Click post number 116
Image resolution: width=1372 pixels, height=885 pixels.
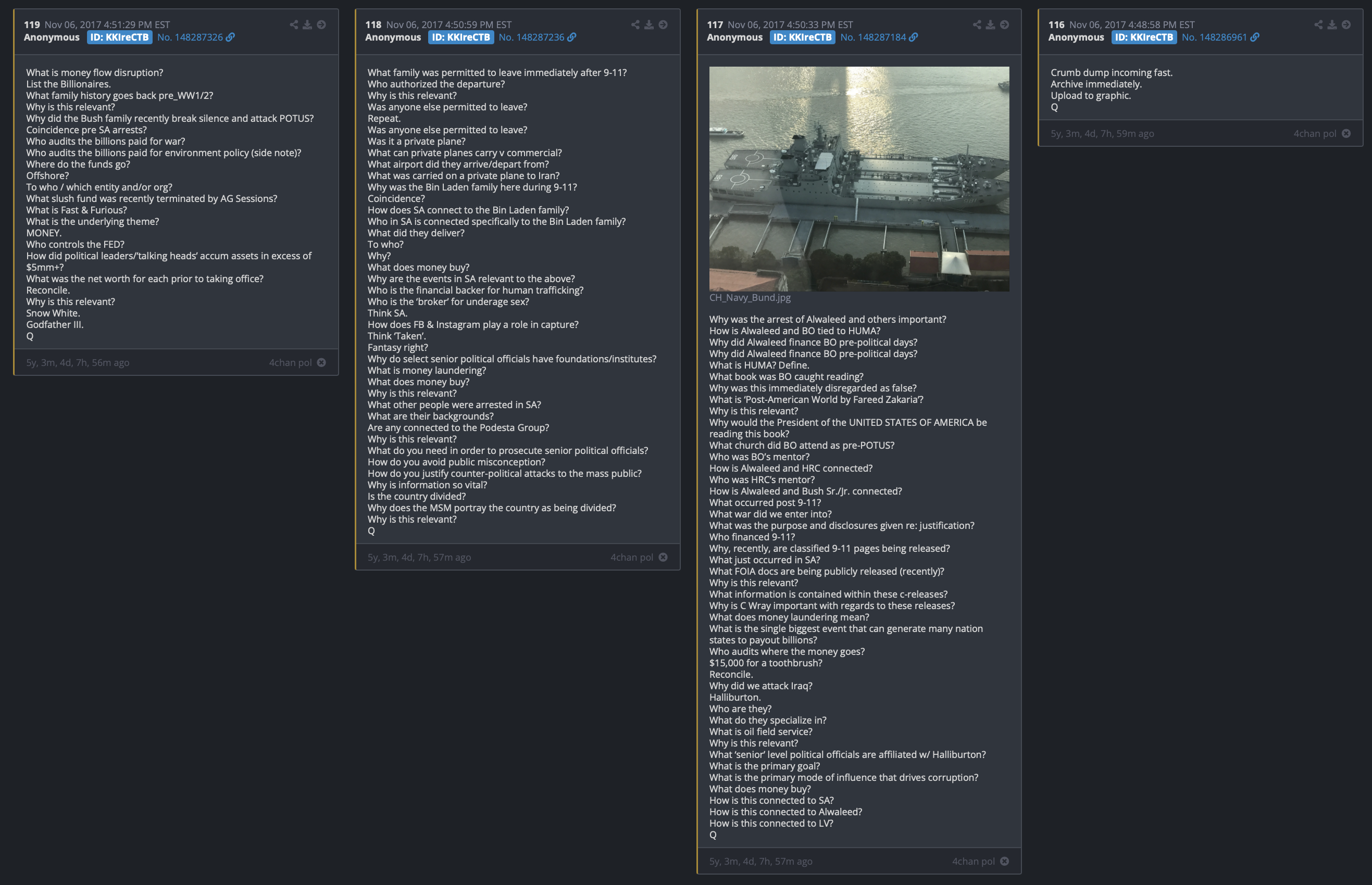pos(1056,24)
